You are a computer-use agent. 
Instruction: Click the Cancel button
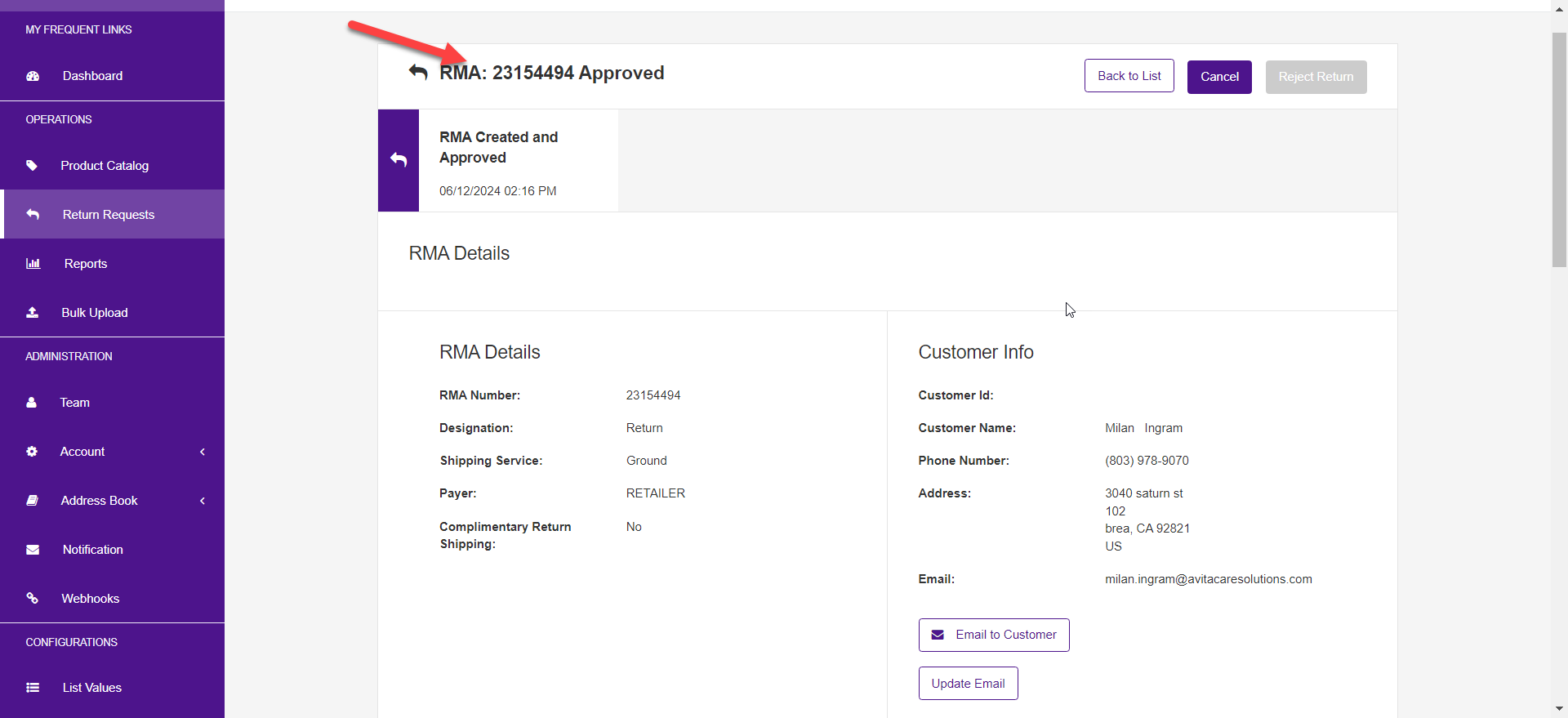1219,77
